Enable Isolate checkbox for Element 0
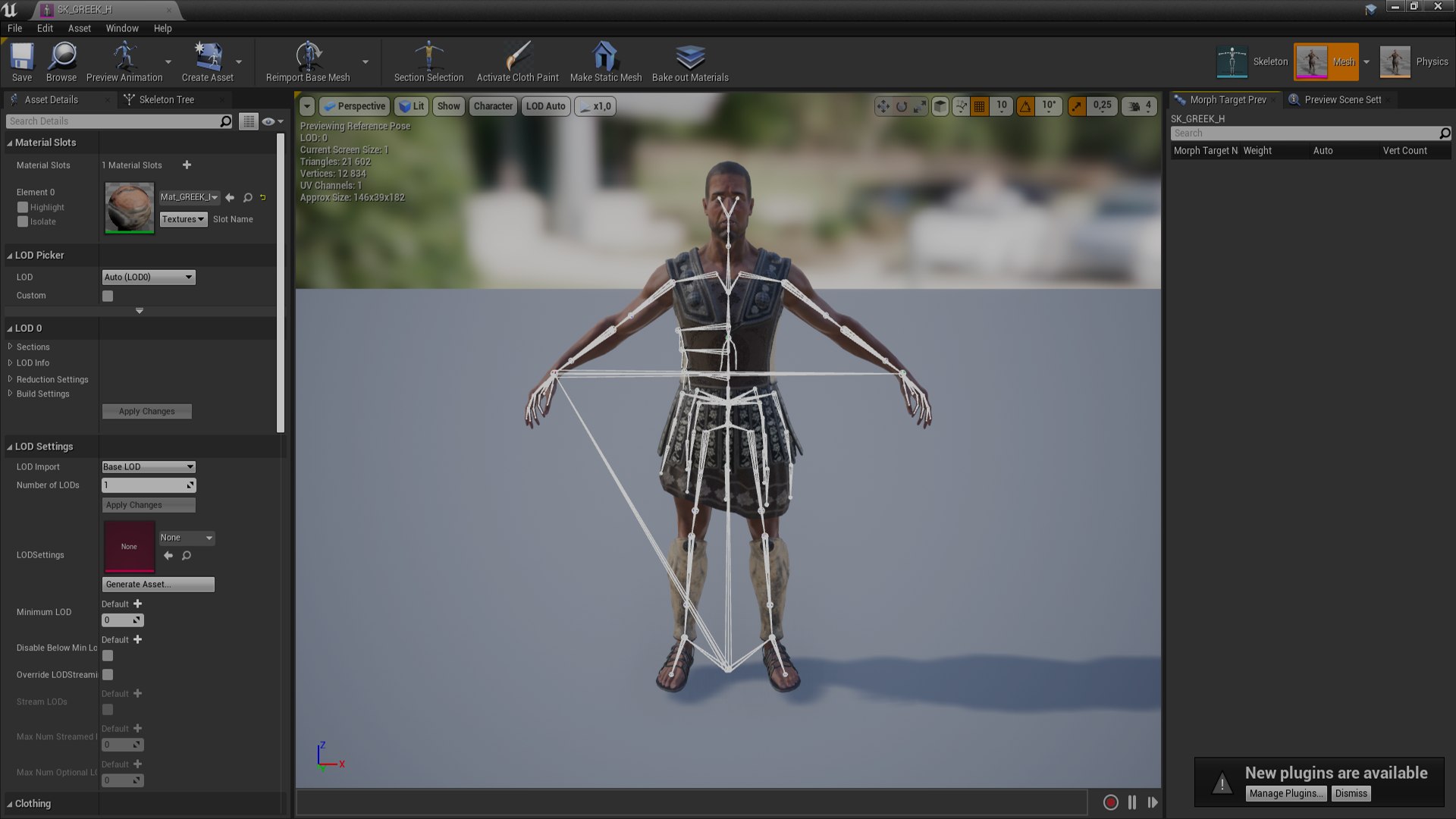Viewport: 1456px width, 819px height. pos(23,221)
